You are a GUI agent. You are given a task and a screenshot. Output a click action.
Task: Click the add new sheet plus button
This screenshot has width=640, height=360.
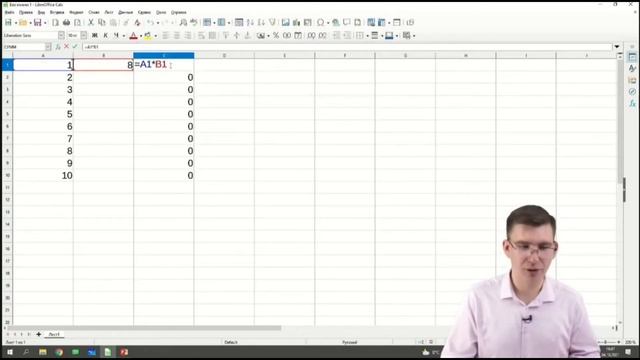39,334
